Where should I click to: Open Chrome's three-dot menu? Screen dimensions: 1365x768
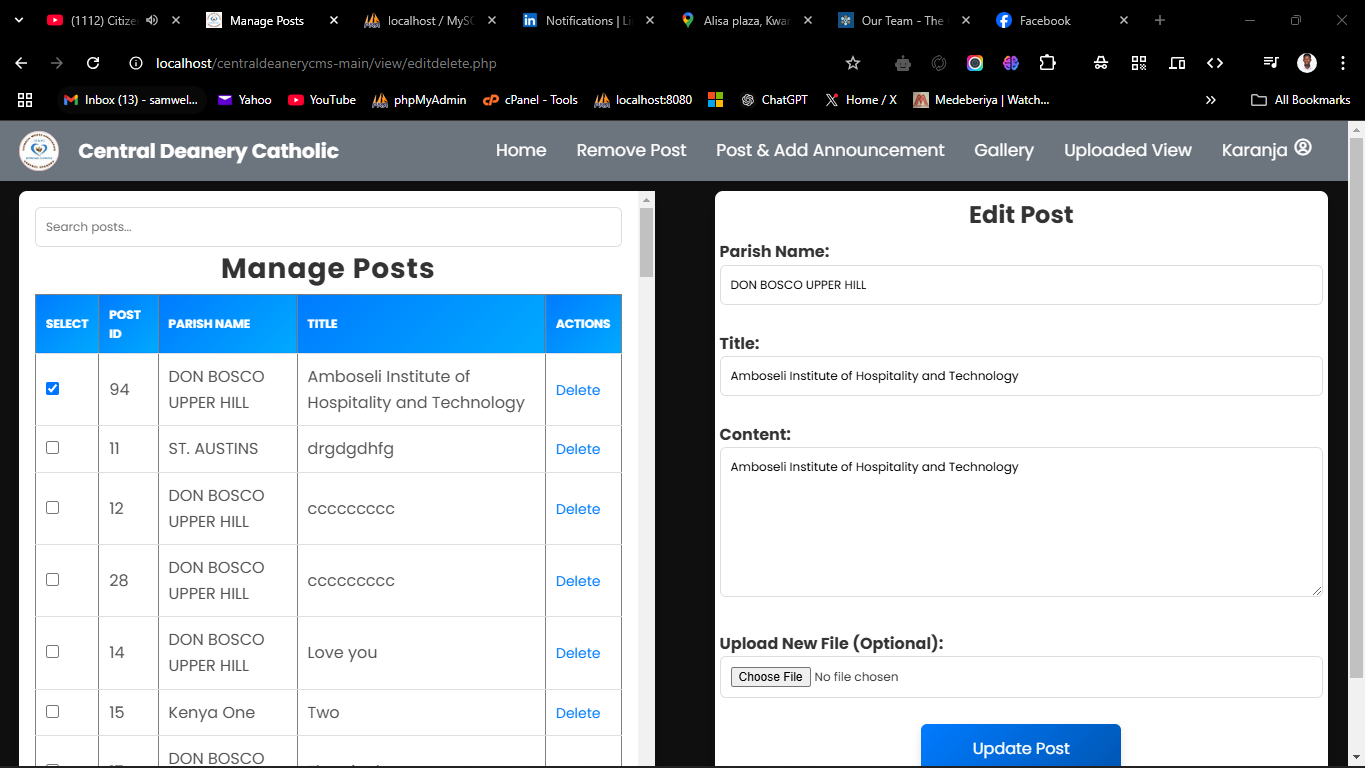tap(1342, 63)
